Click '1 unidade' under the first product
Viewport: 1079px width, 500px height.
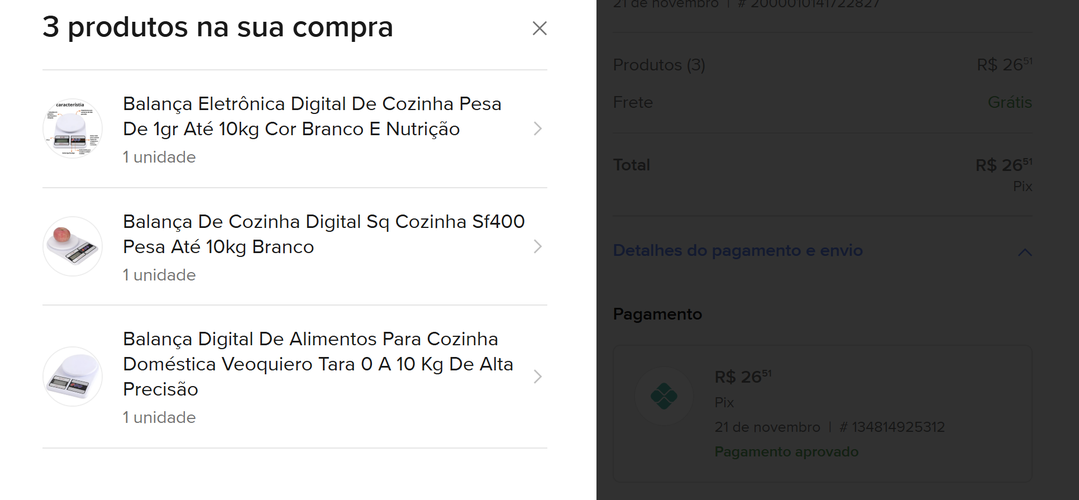(159, 157)
